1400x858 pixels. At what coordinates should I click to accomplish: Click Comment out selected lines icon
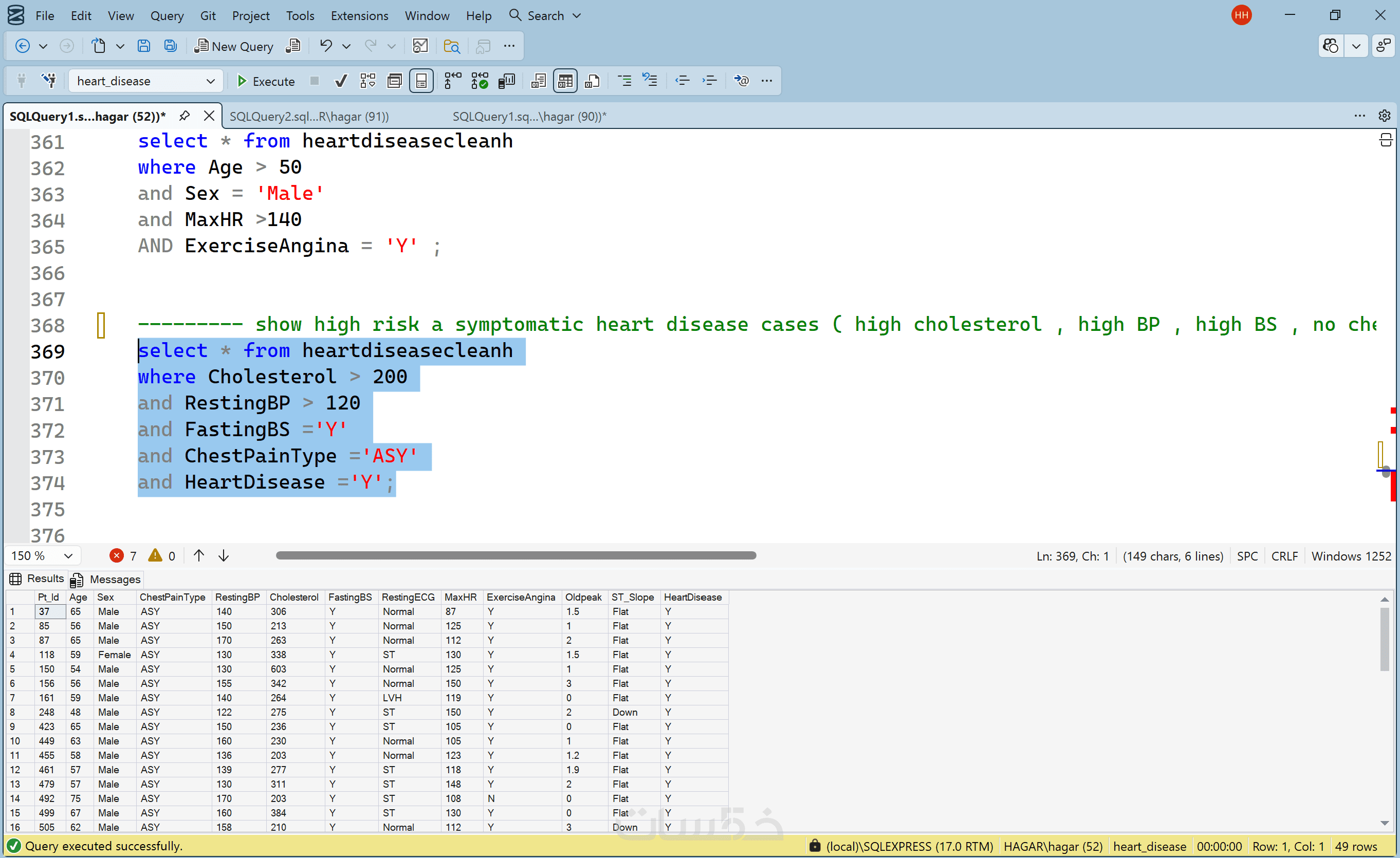tap(624, 81)
